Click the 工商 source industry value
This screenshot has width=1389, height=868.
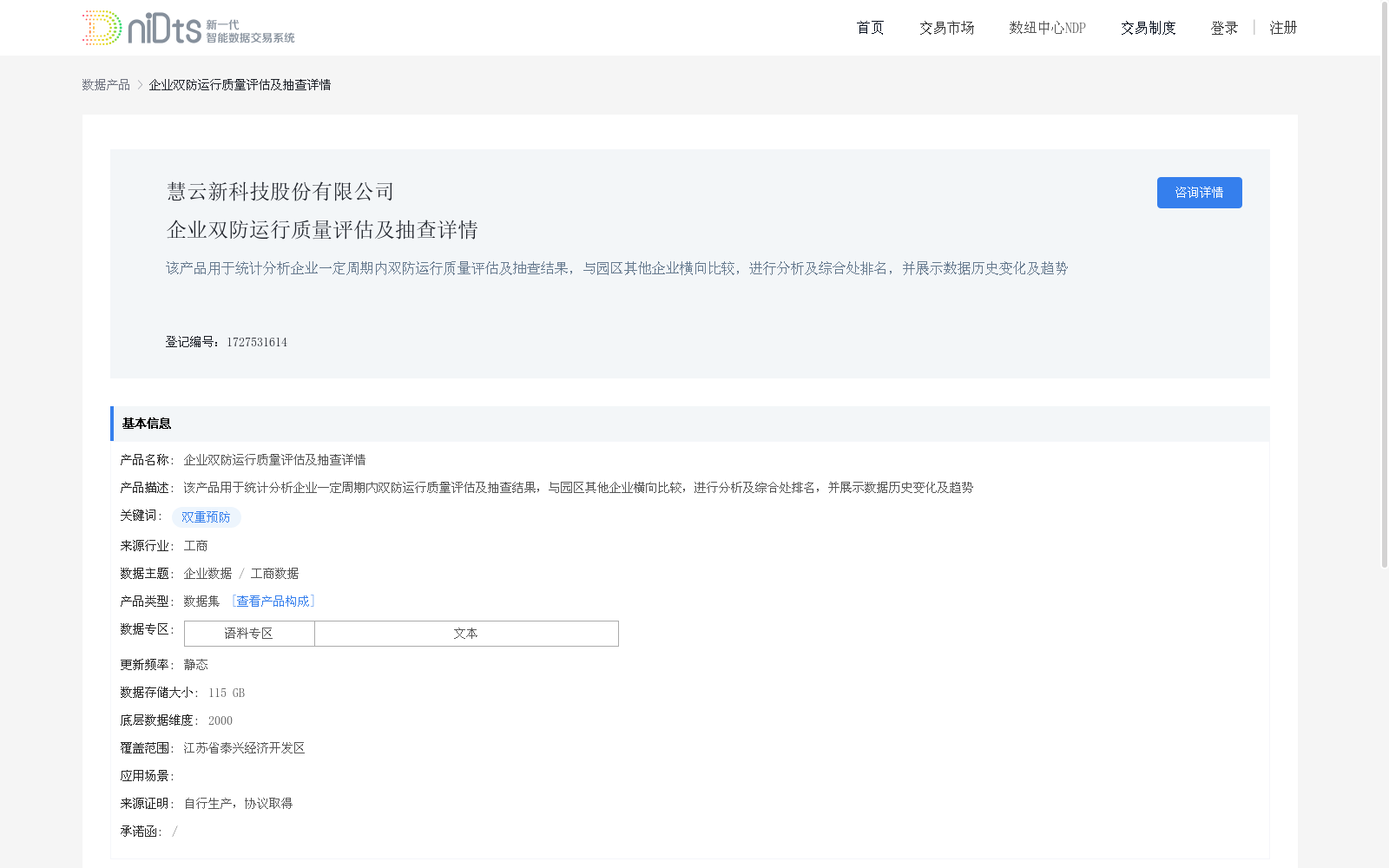195,546
